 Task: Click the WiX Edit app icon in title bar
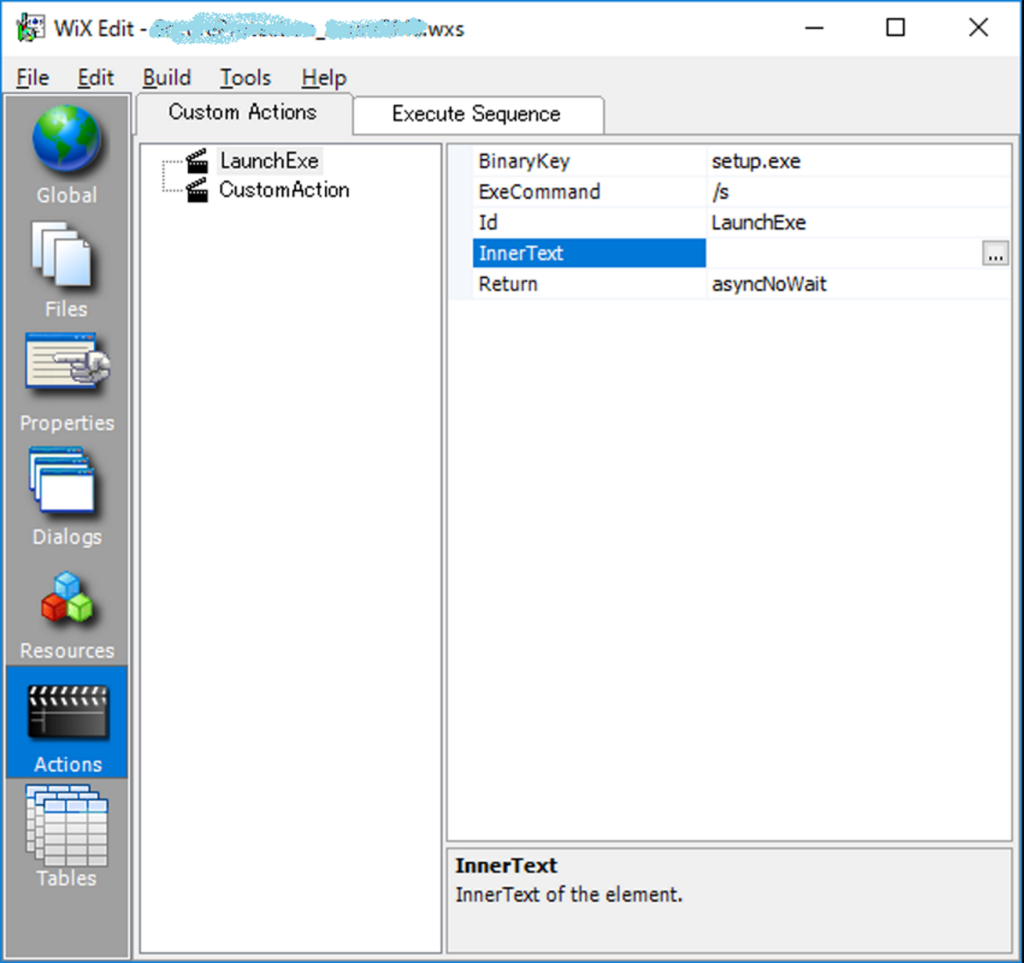(30, 27)
